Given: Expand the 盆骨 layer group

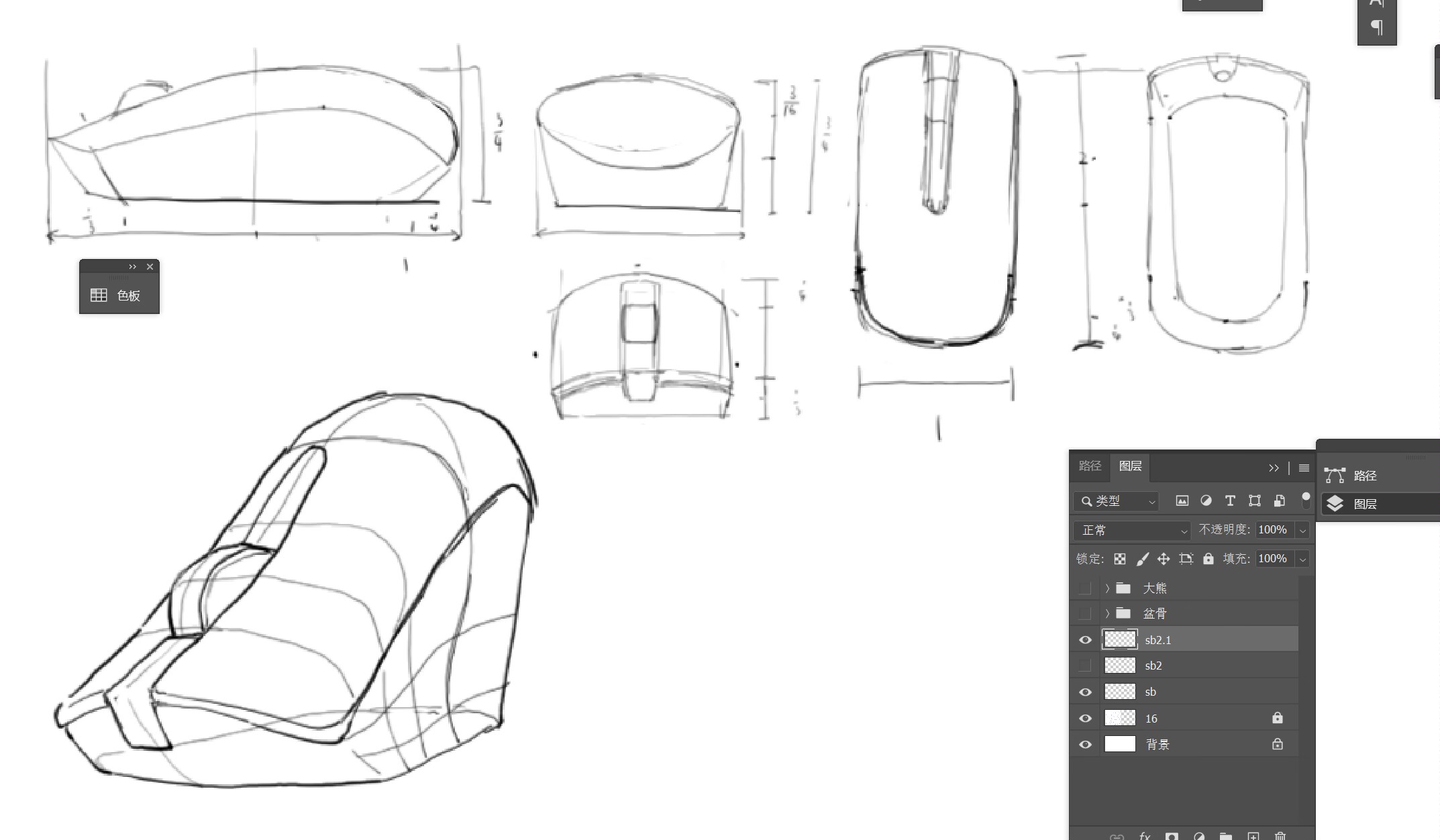Looking at the screenshot, I should tap(1107, 613).
